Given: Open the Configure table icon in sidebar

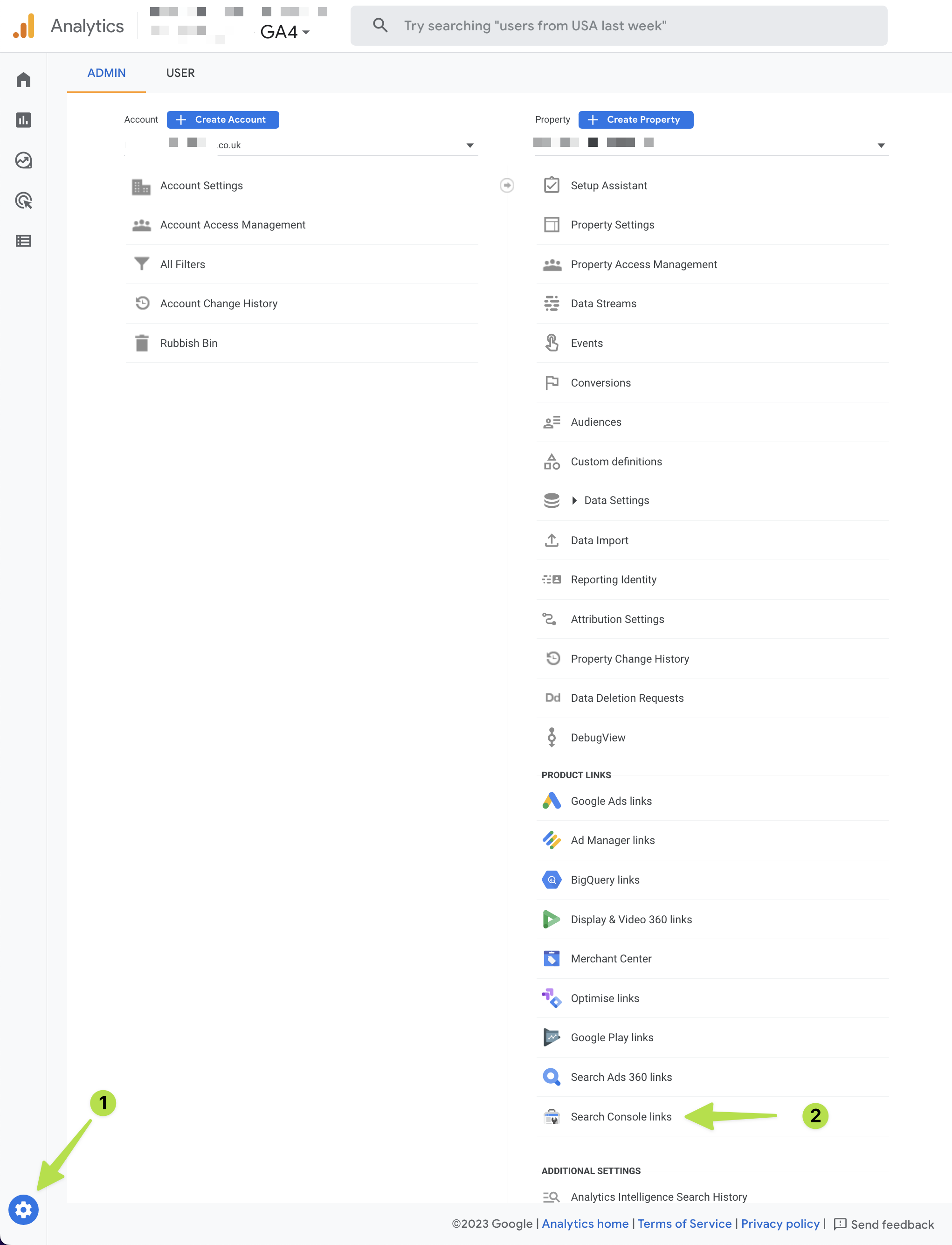Looking at the screenshot, I should (23, 241).
